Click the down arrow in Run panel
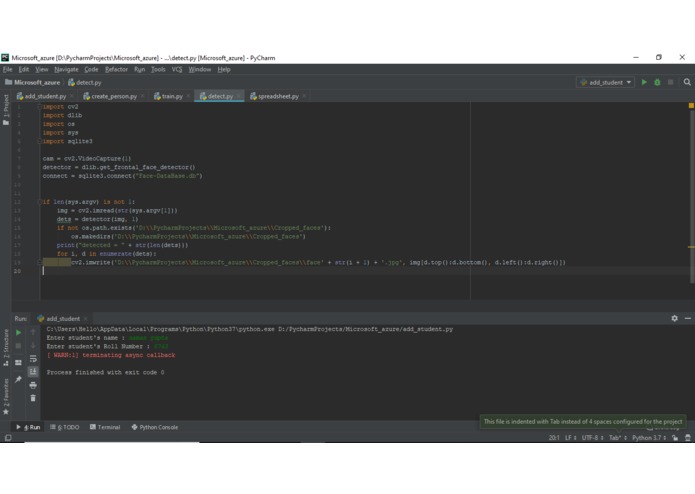The width and height of the screenshot is (695, 494). pyautogui.click(x=33, y=346)
